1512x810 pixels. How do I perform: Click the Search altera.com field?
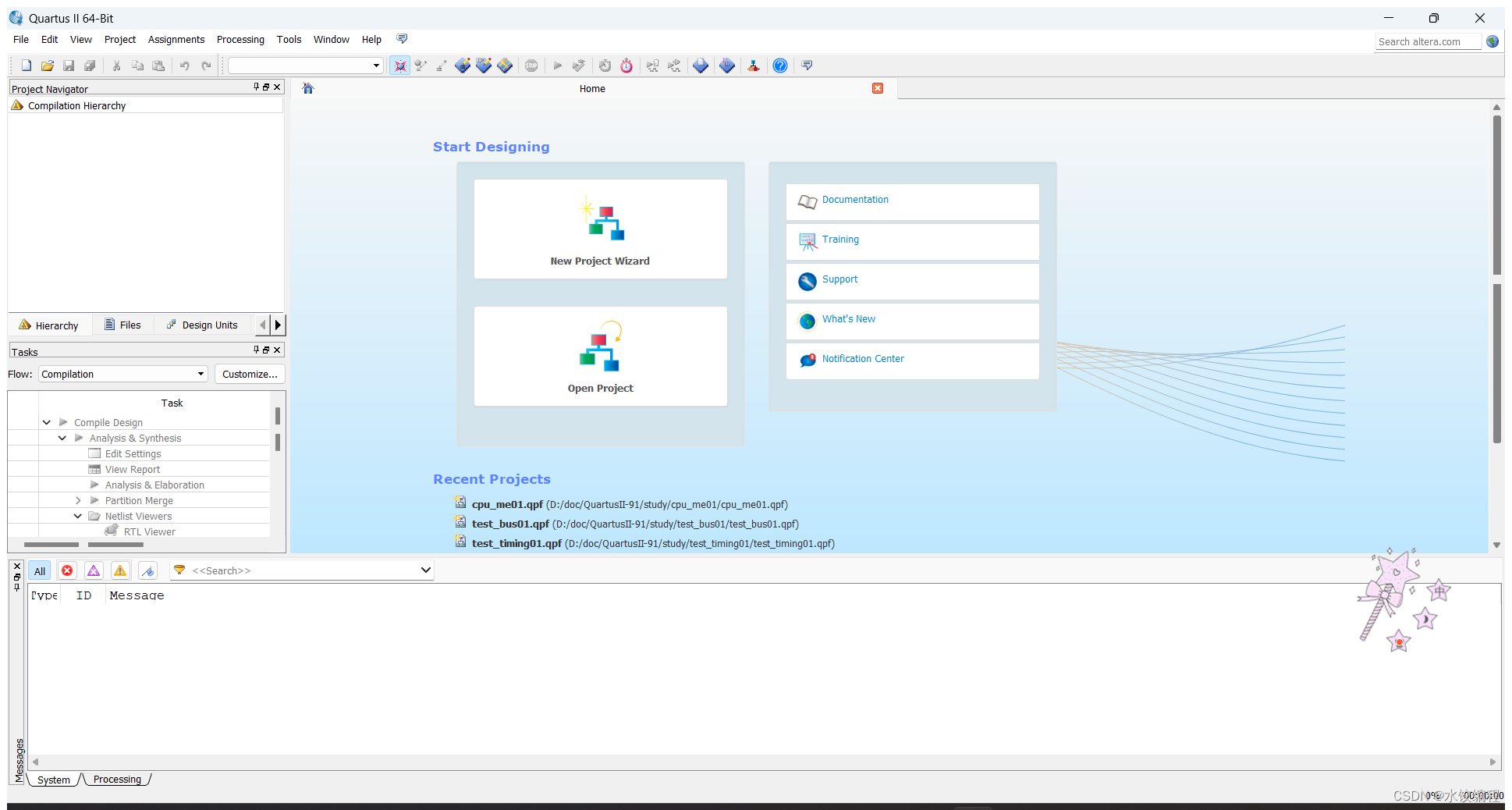point(1428,41)
